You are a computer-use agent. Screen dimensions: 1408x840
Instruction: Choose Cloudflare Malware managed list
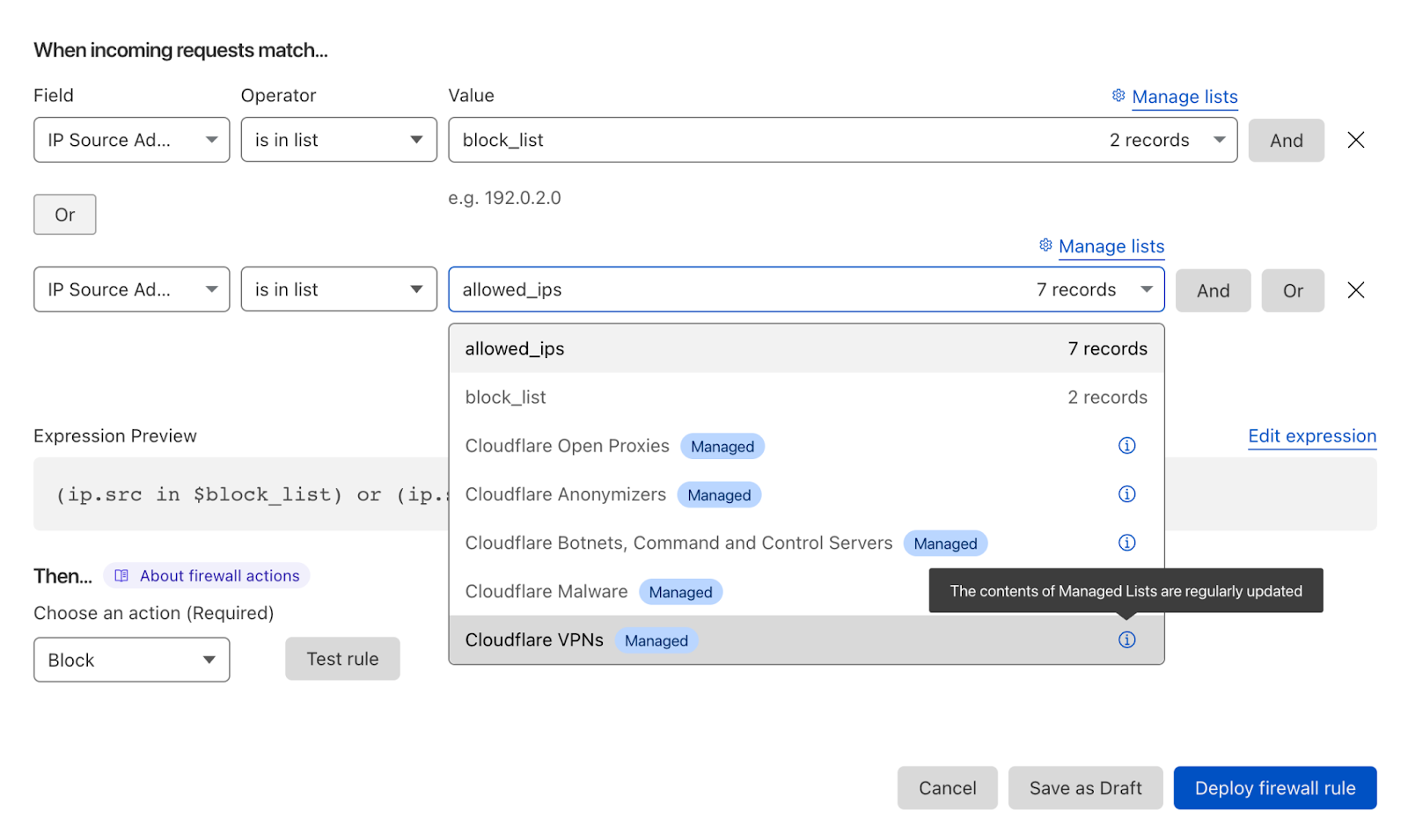coord(546,592)
